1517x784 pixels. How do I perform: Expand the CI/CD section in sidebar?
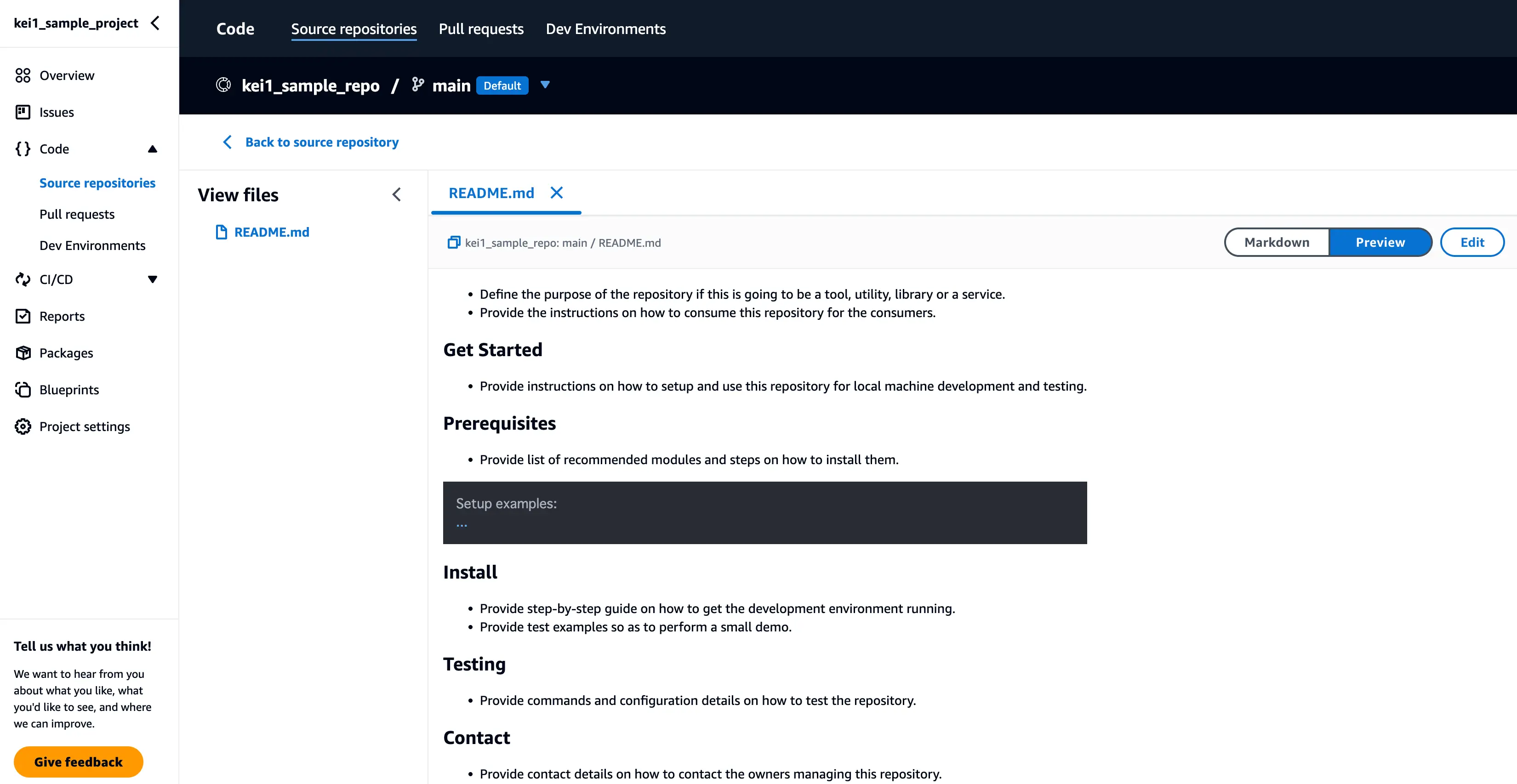153,279
